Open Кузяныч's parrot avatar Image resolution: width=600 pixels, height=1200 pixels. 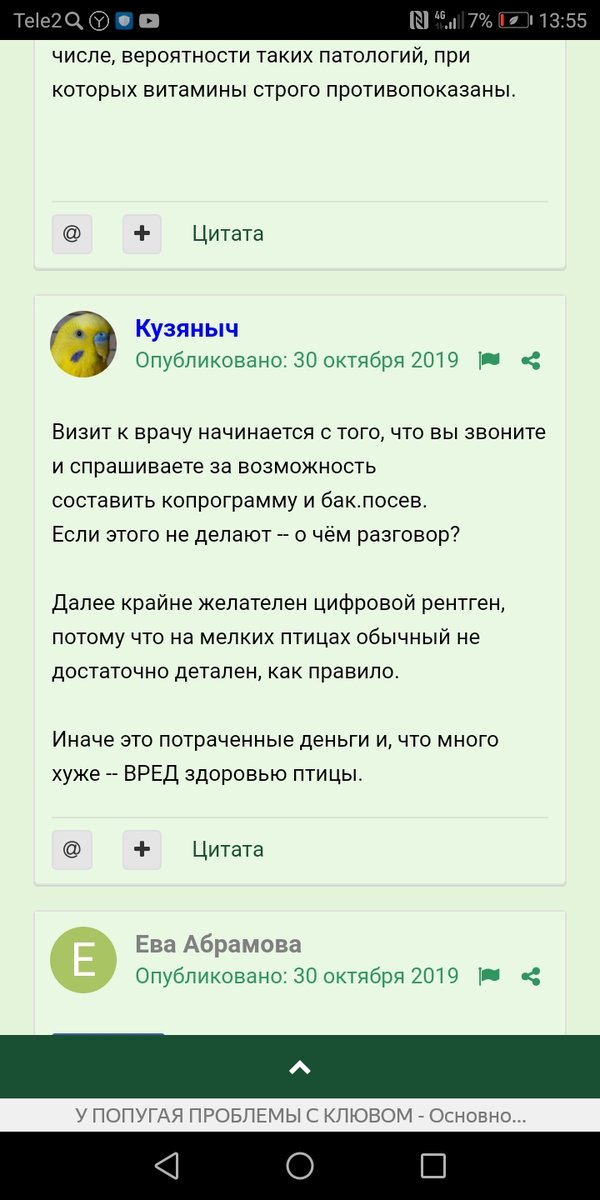(84, 344)
